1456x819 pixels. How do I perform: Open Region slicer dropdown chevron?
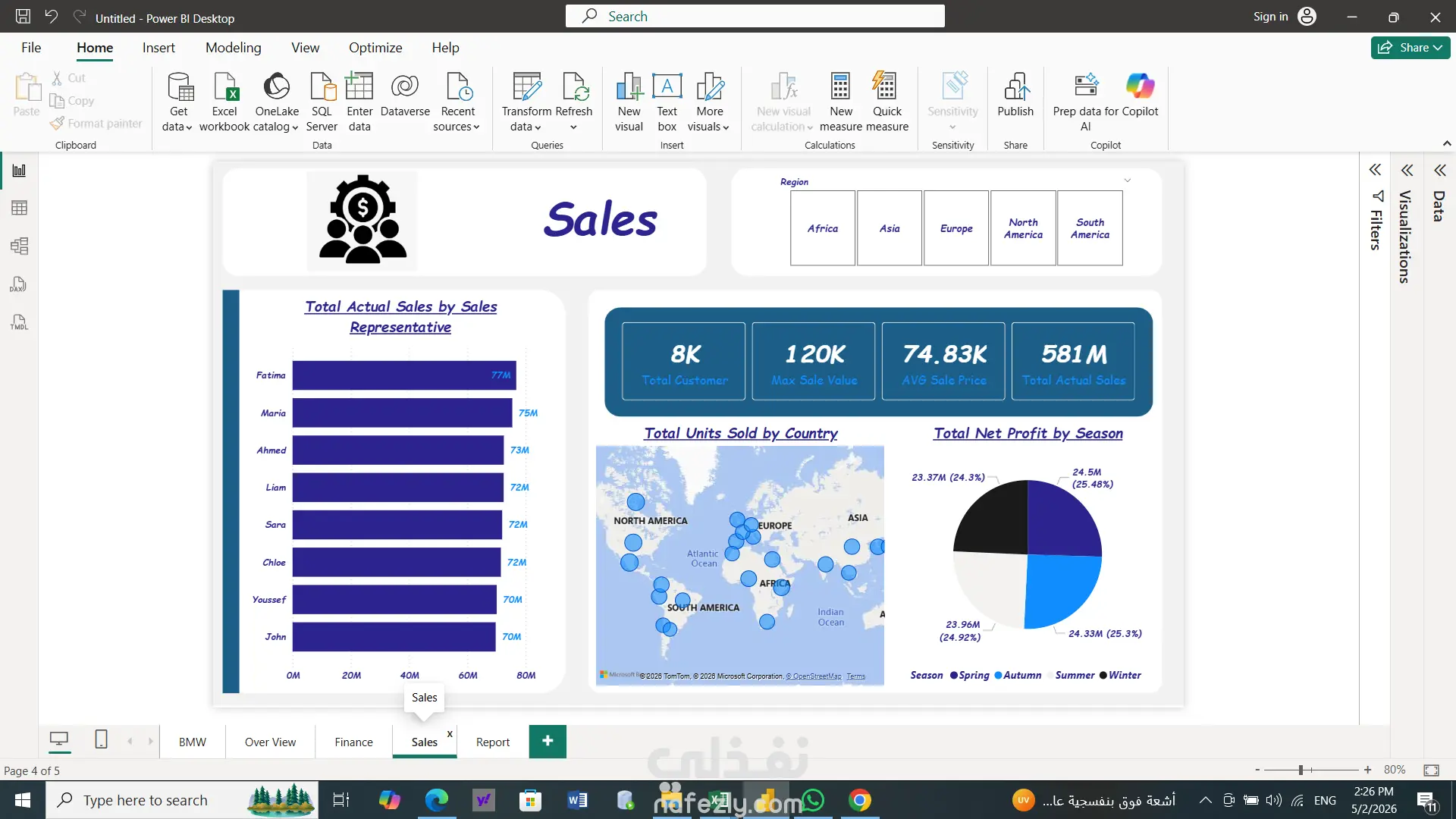point(1128,180)
